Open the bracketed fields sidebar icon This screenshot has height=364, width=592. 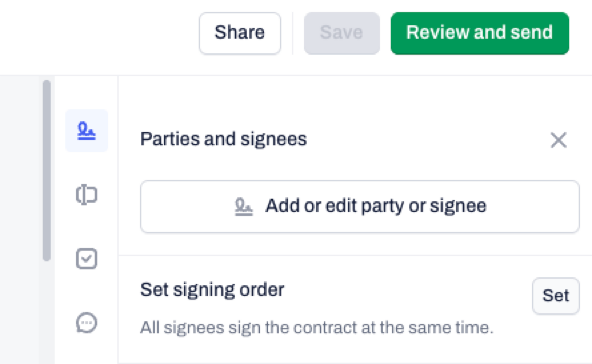click(x=86, y=195)
